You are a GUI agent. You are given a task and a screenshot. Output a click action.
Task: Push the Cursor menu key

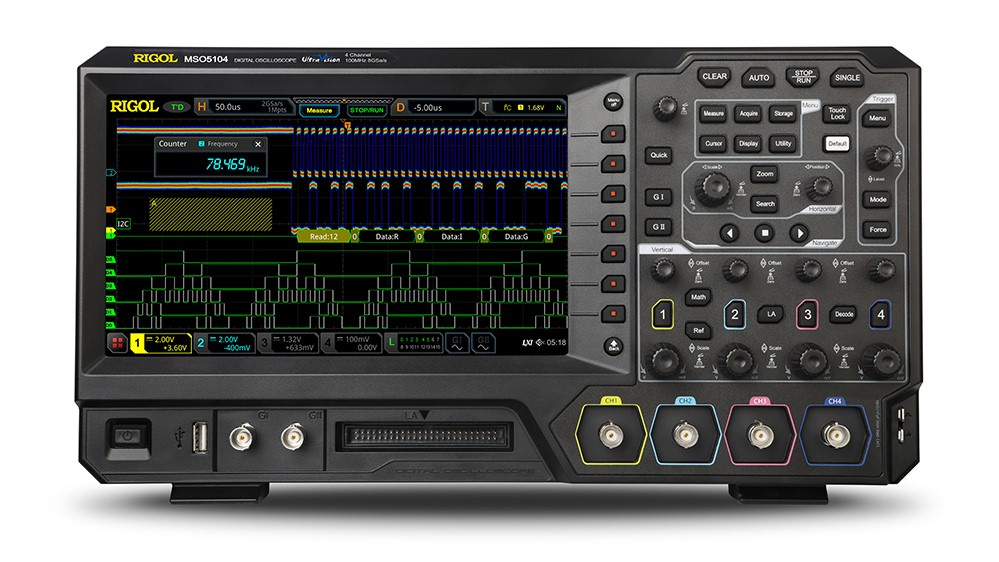tap(714, 143)
